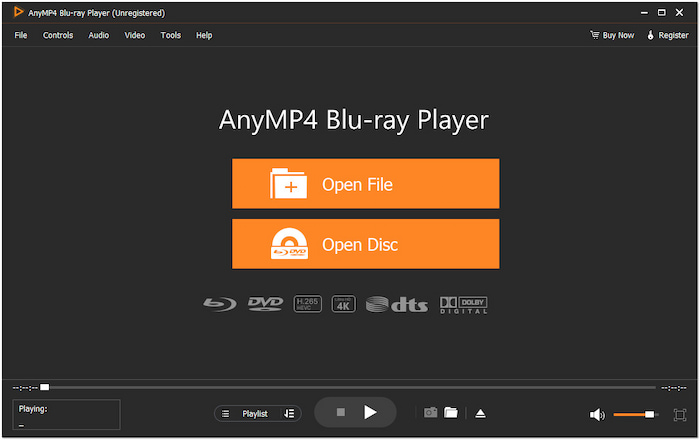Take a snapshot with the camera icon
700x440 pixels.
(430, 412)
